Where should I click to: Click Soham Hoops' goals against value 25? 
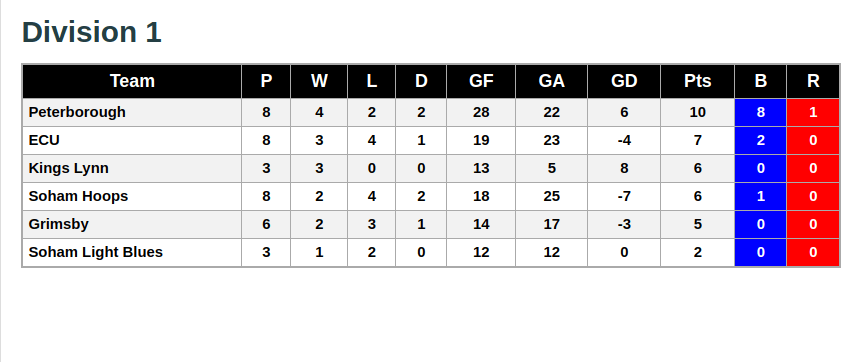(x=551, y=196)
